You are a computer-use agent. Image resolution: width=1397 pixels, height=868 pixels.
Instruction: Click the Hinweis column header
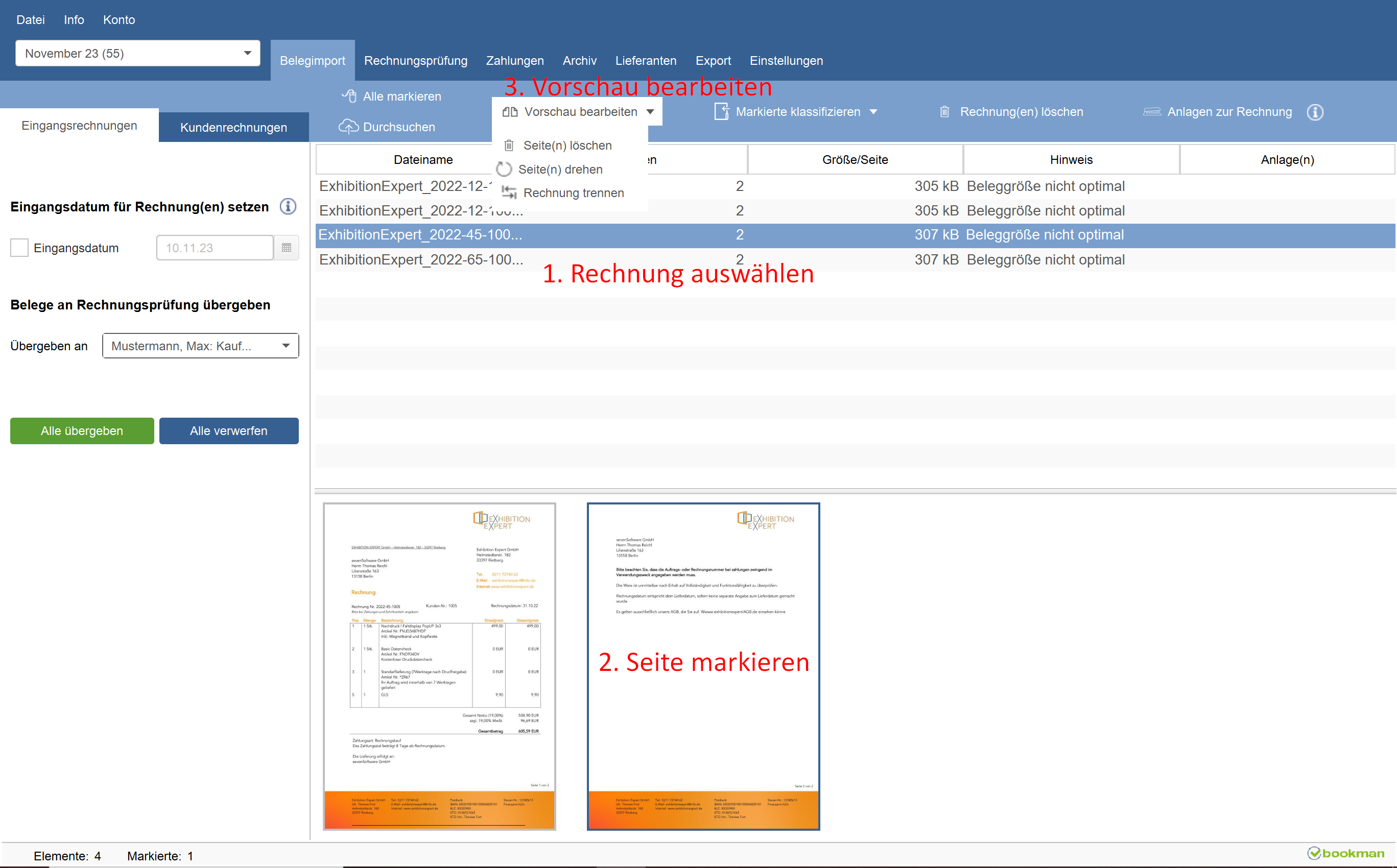coord(1071,159)
